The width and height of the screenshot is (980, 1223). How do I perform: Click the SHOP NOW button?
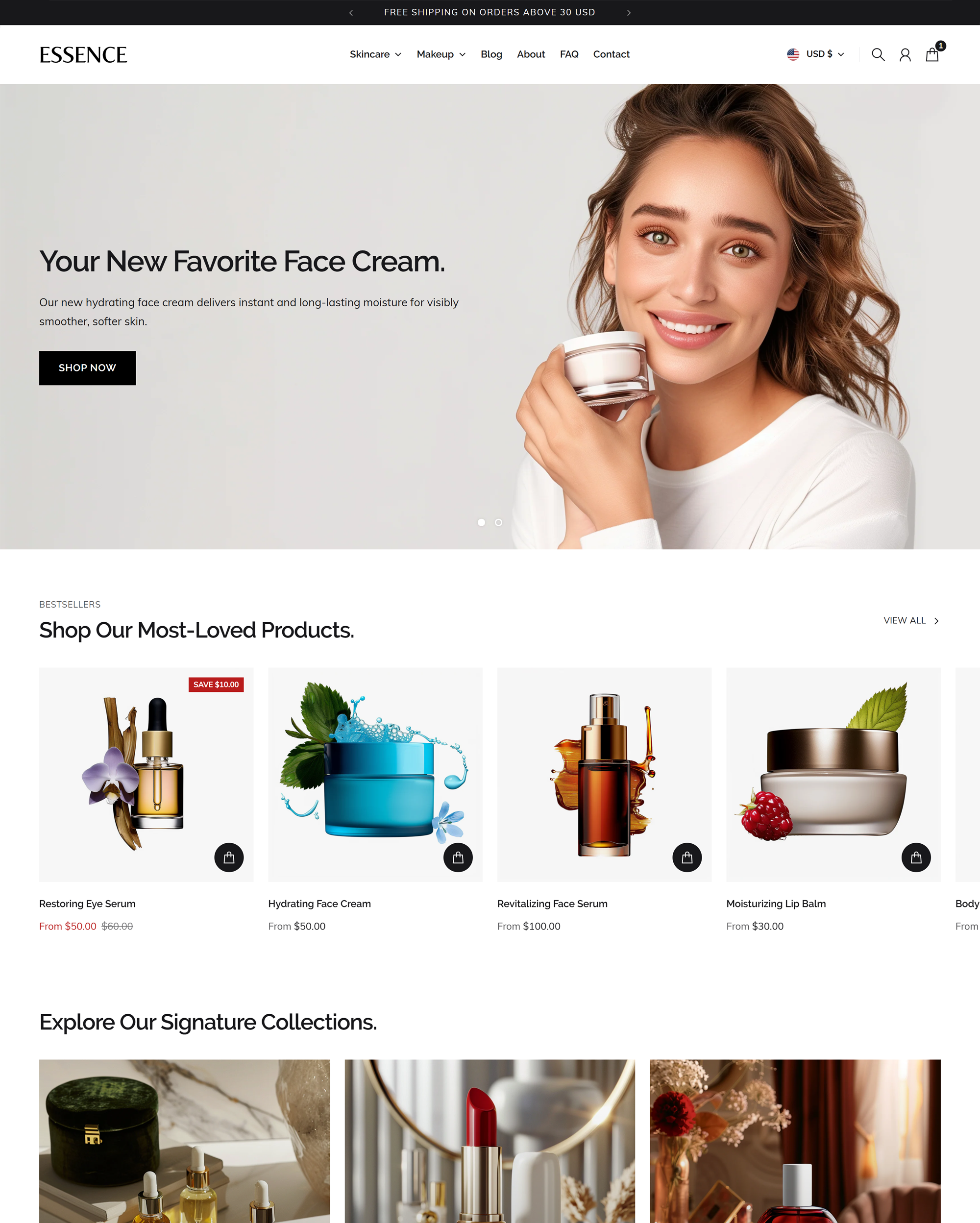(87, 368)
